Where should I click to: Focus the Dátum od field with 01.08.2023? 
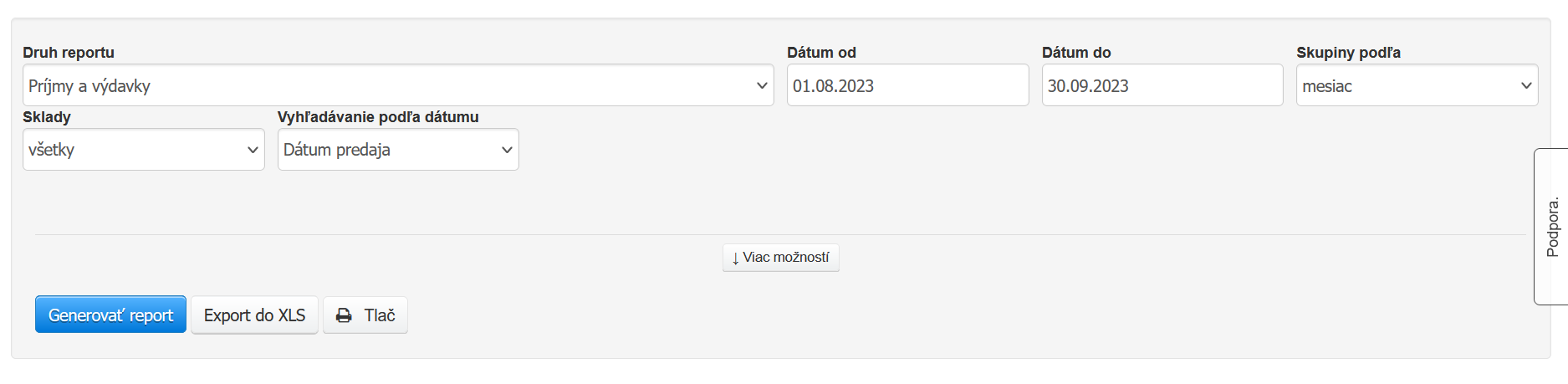(907, 85)
